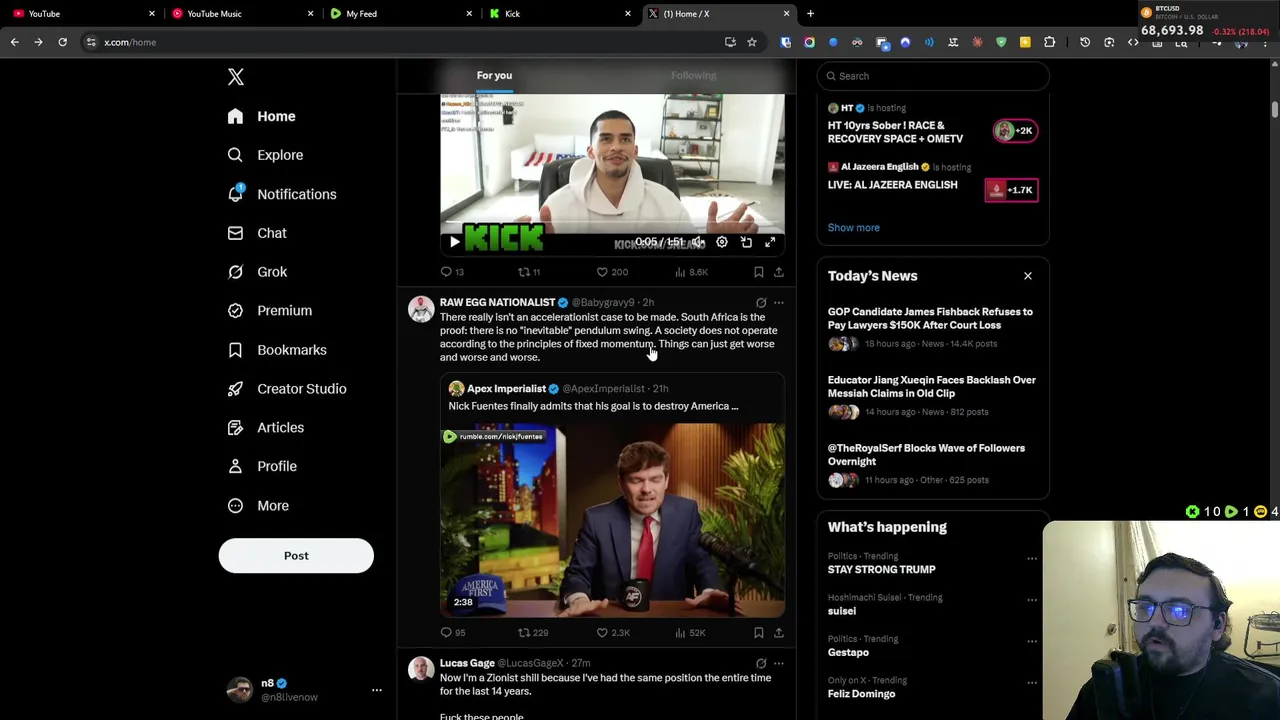Image resolution: width=1280 pixels, height=720 pixels.
Task: Open more options on Lucas Gage post
Action: (779, 663)
